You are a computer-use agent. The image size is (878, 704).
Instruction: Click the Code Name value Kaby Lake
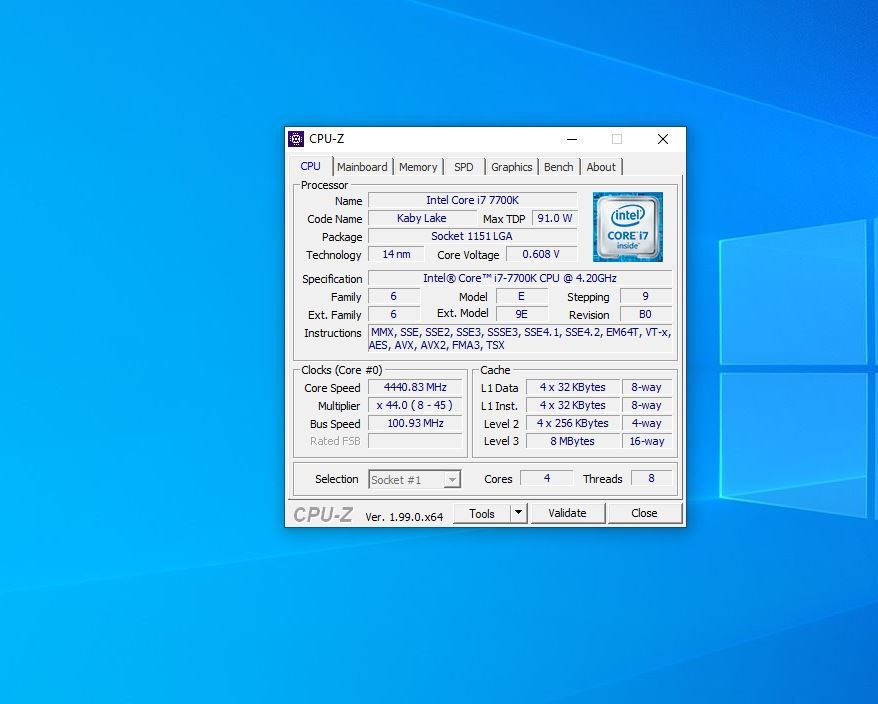click(x=422, y=218)
